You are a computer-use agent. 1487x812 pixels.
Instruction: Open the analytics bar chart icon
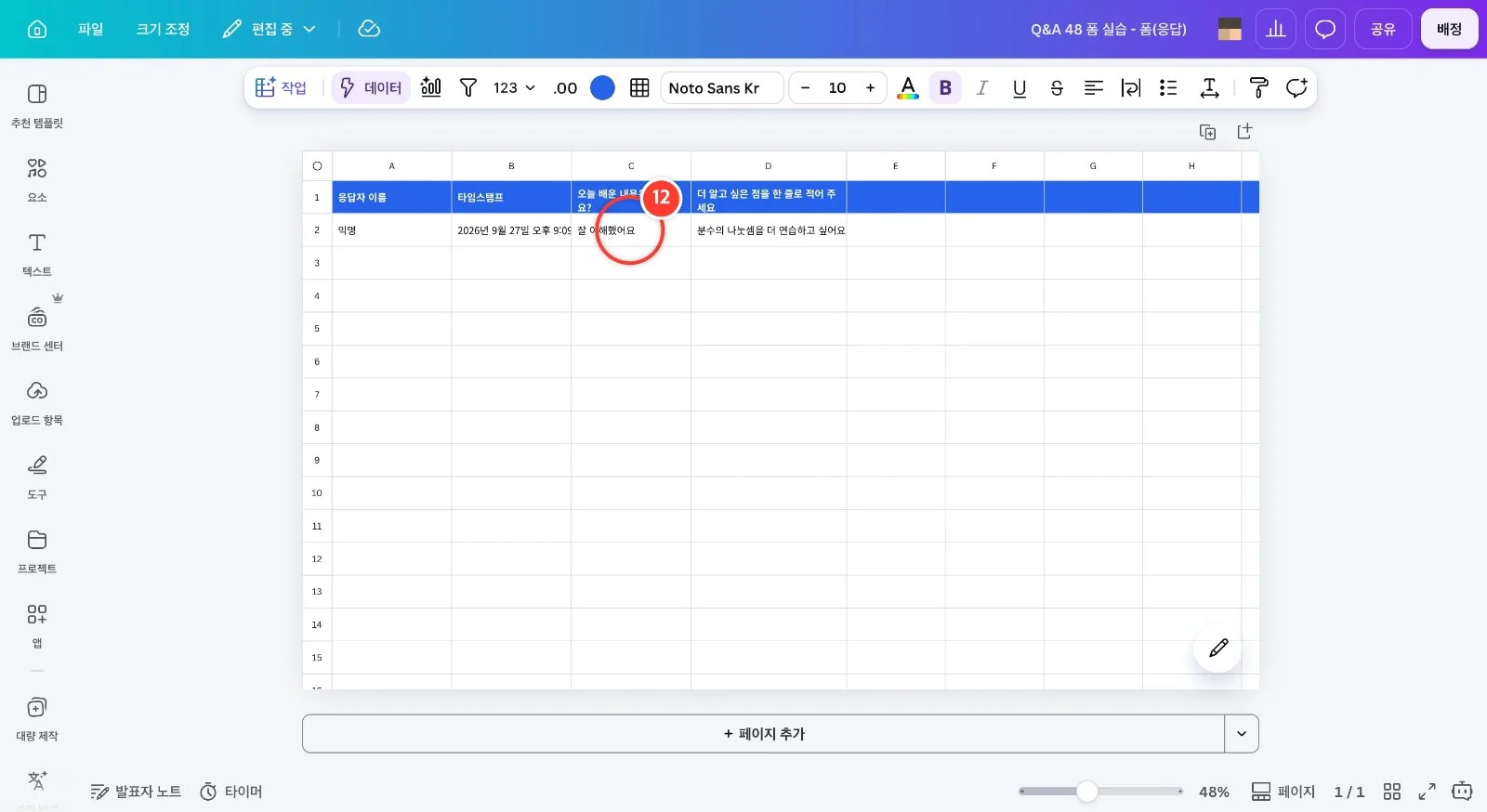pyautogui.click(x=1276, y=29)
